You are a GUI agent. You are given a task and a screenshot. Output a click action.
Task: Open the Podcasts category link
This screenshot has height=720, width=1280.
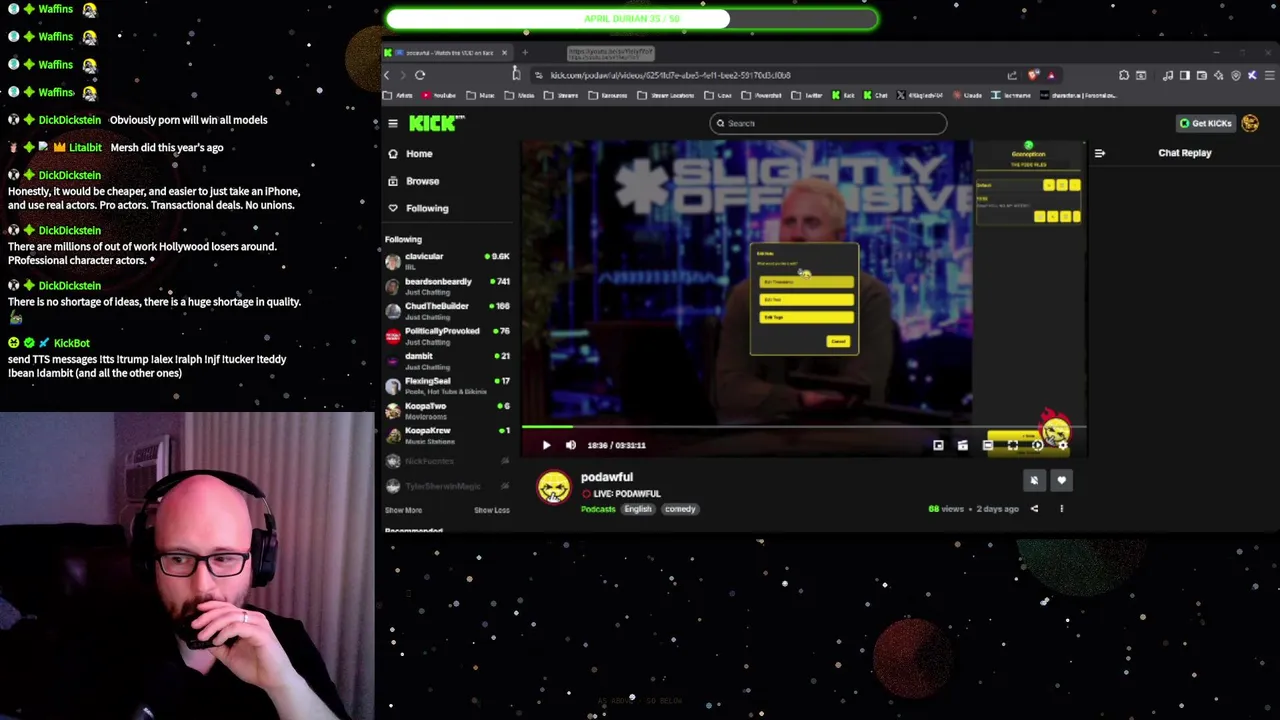(x=598, y=509)
